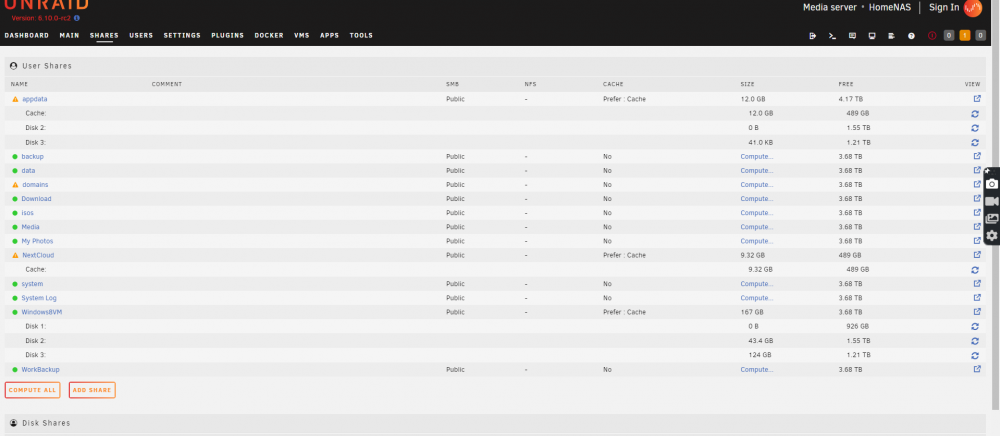Image resolution: width=1000 pixels, height=436 pixels.
Task: Click the version info icon beside 6.10.0-rc2
Action: pyautogui.click(x=77, y=18)
